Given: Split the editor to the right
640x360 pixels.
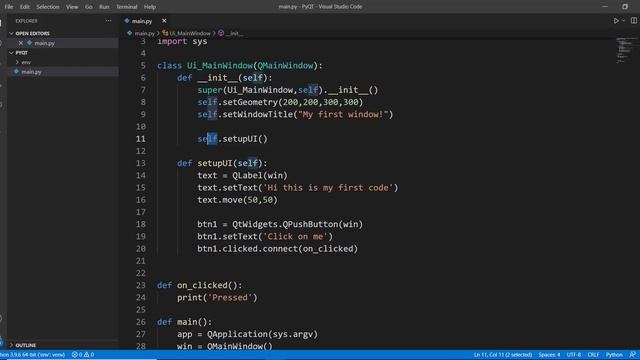Looking at the screenshot, I should [x=633, y=20].
